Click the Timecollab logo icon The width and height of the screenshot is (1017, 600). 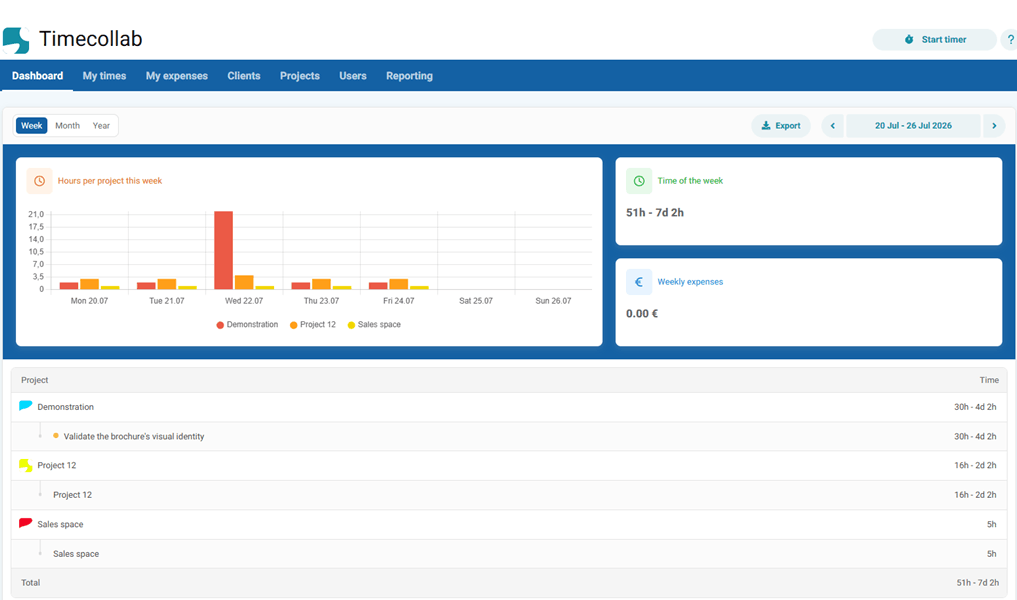click(16, 40)
